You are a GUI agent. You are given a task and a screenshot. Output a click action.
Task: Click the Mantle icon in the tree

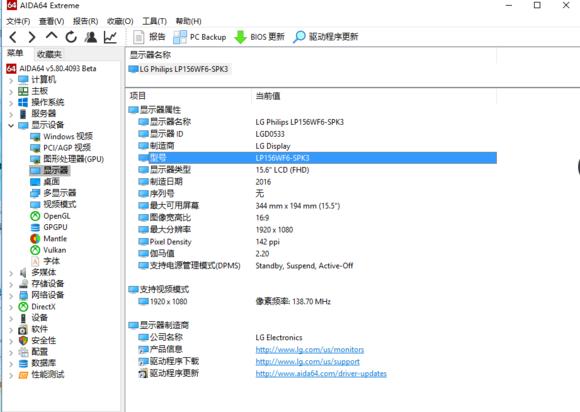[x=35, y=239]
